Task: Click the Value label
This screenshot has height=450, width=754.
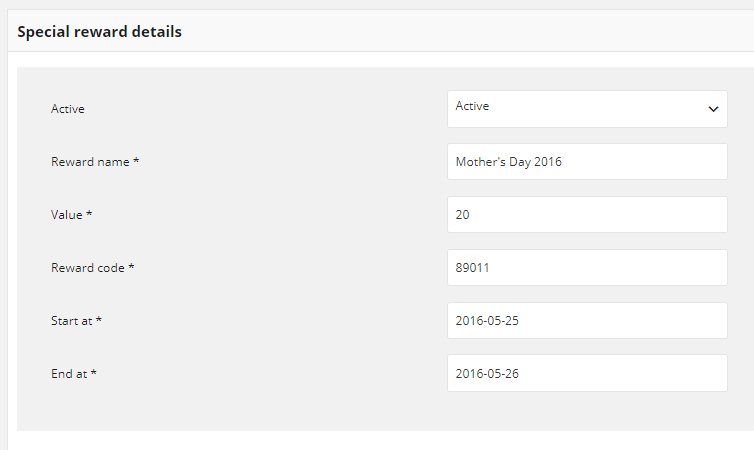Action: 71,214
